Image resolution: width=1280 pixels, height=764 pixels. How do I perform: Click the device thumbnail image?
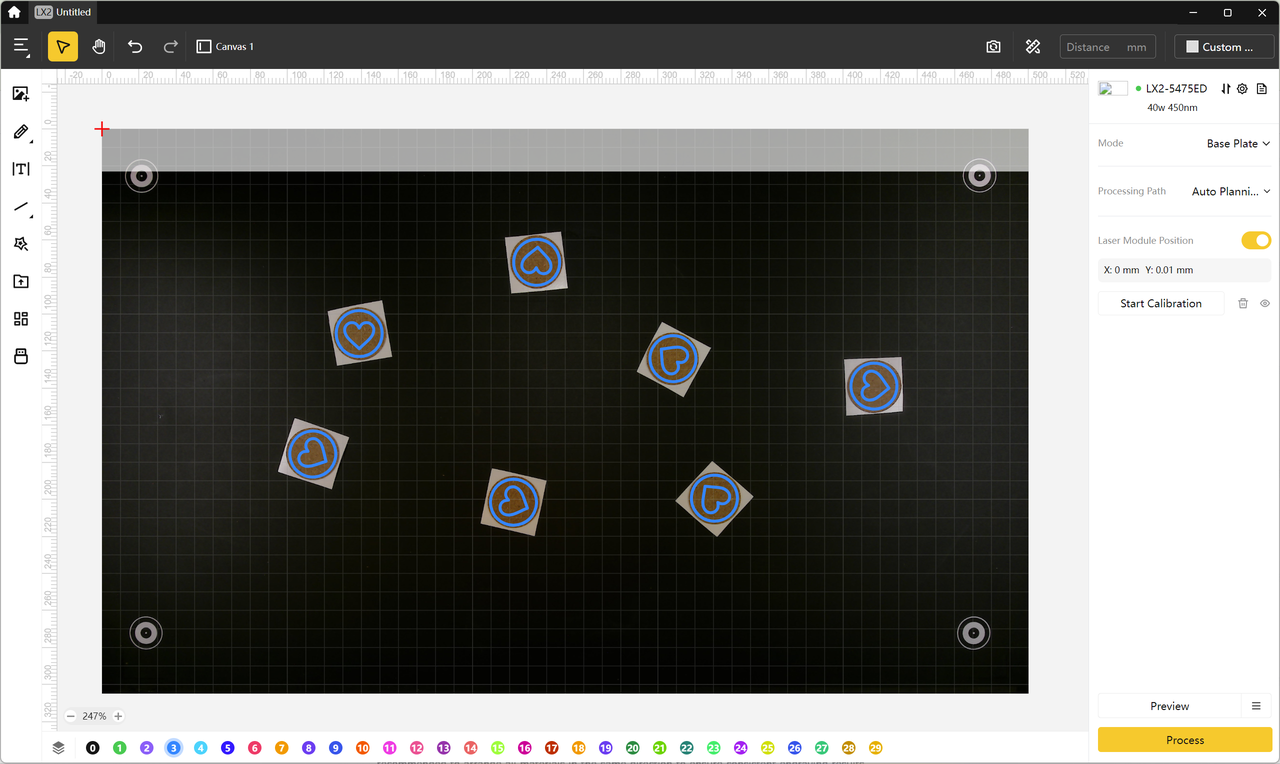(1113, 89)
